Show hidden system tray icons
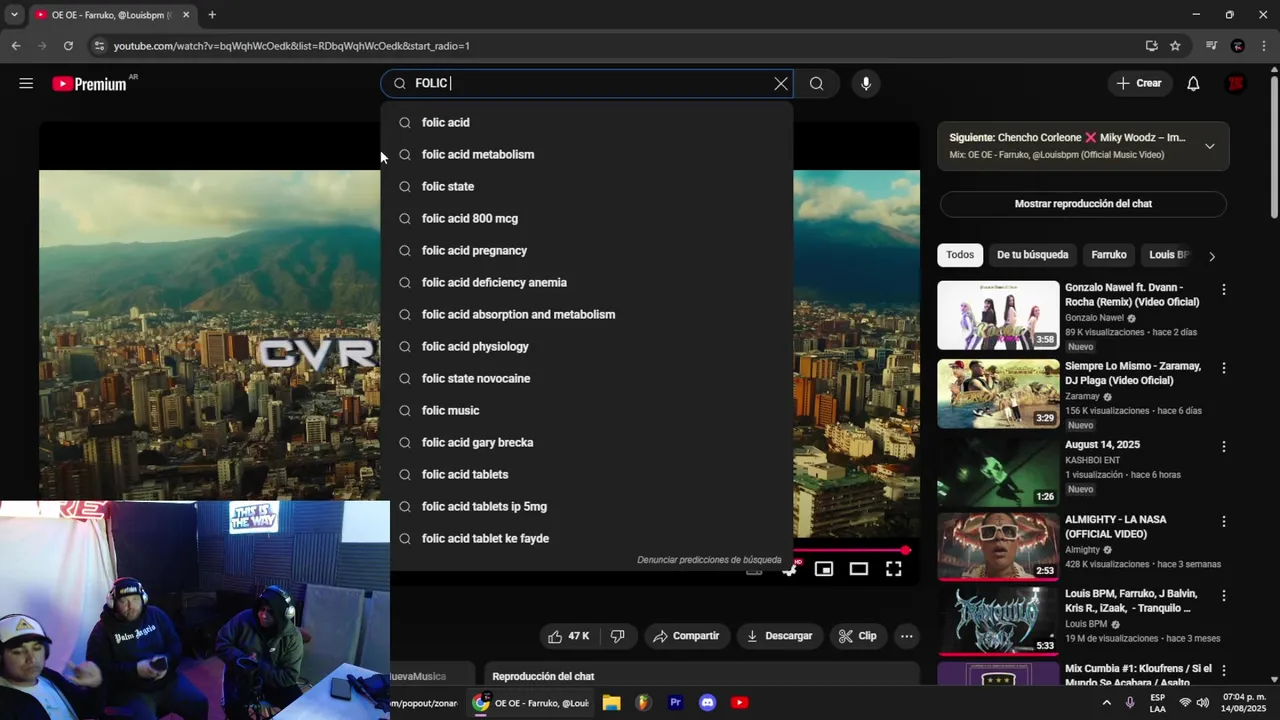This screenshot has height=720, width=1280. click(1106, 703)
